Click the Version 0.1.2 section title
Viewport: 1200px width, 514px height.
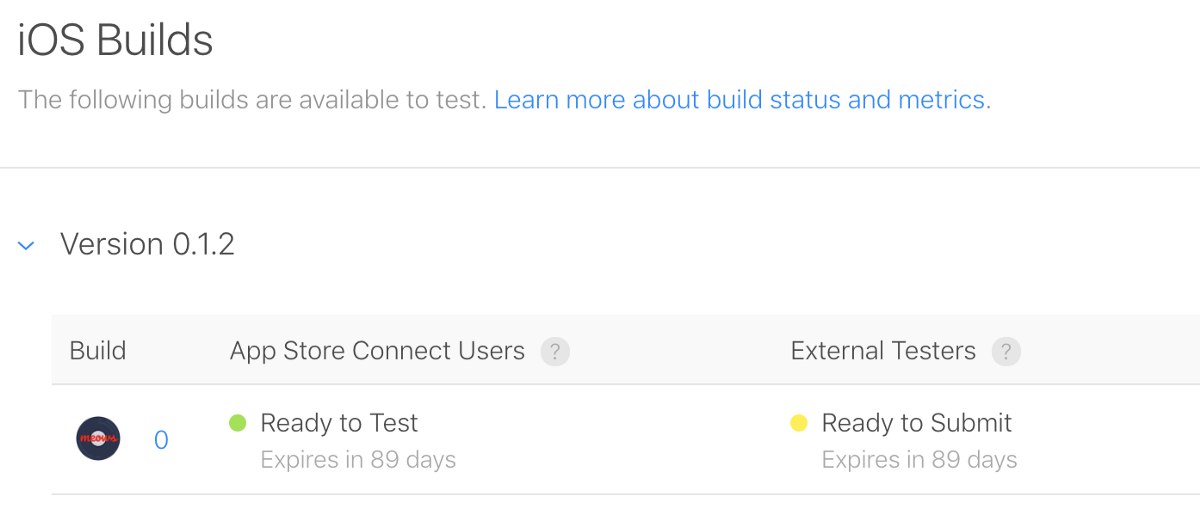click(x=147, y=244)
